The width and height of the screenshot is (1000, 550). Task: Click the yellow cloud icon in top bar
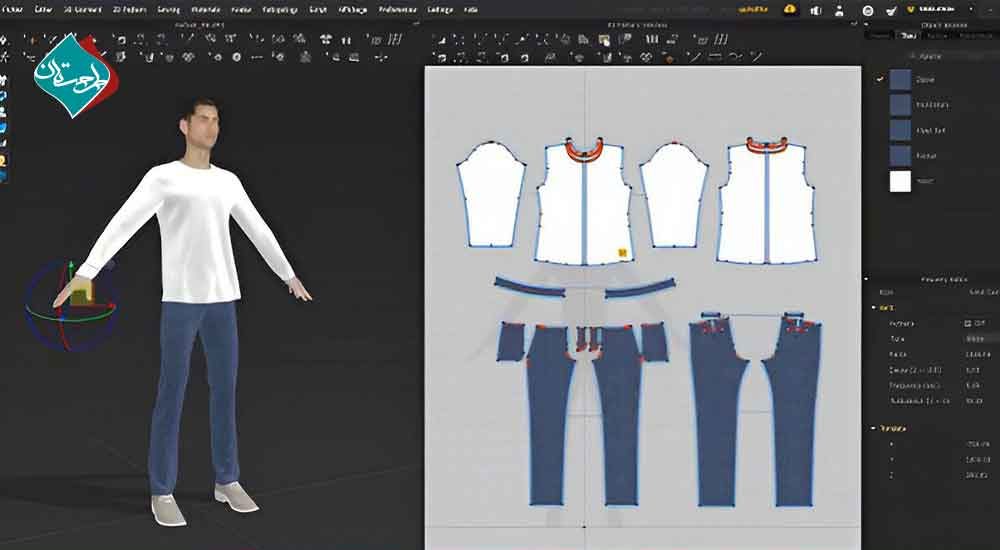tap(790, 9)
